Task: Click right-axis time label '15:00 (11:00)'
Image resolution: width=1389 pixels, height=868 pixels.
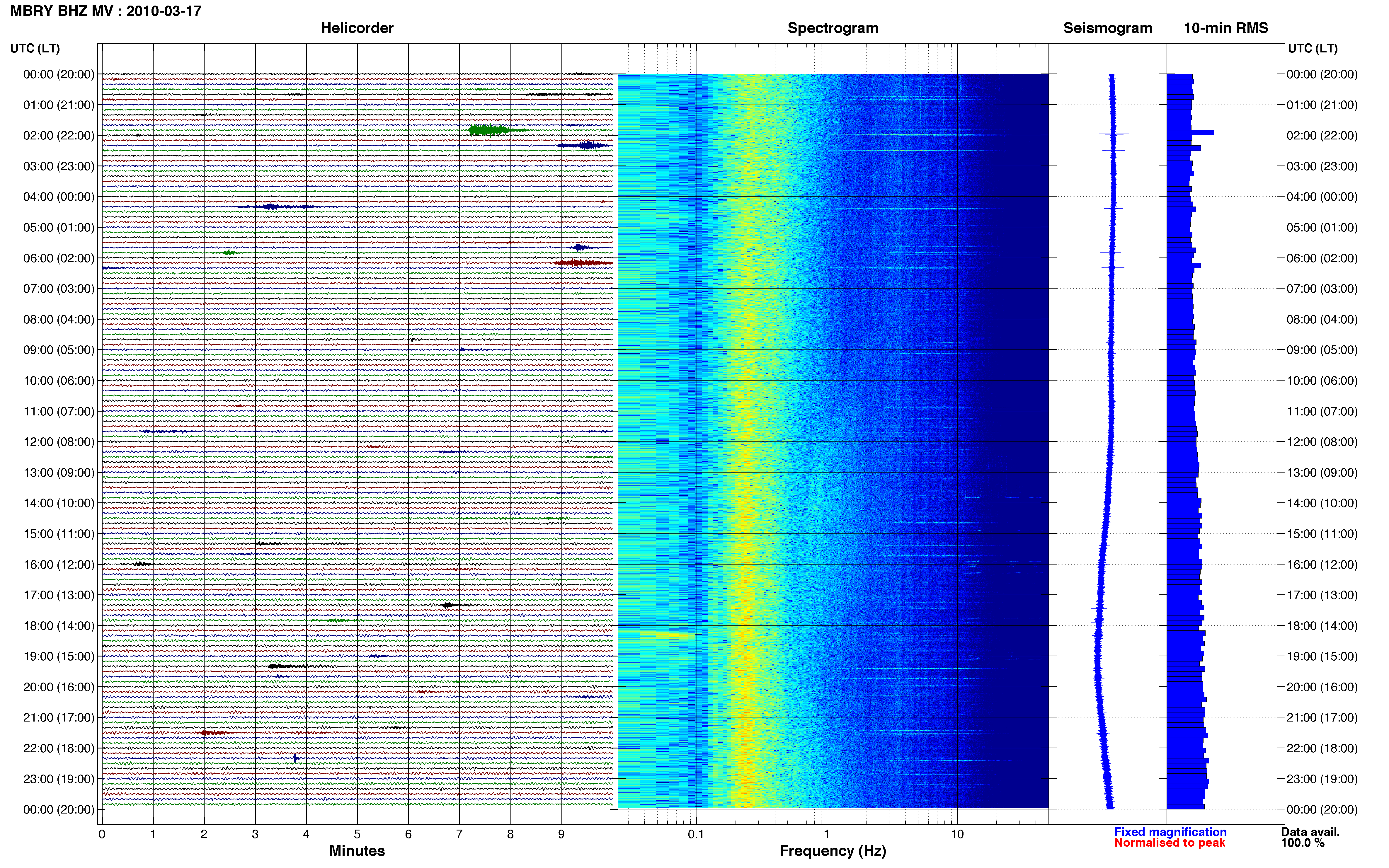Action: pyautogui.click(x=1322, y=534)
